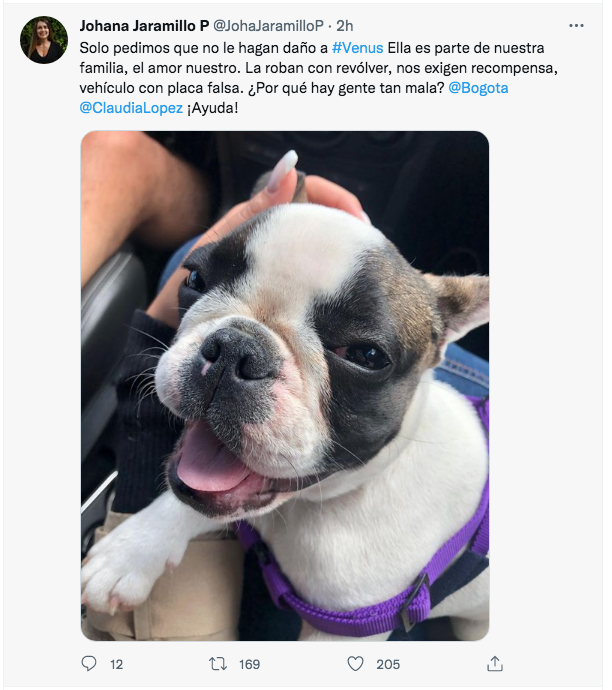
Task: Click the retweet count 169
Action: [249, 664]
